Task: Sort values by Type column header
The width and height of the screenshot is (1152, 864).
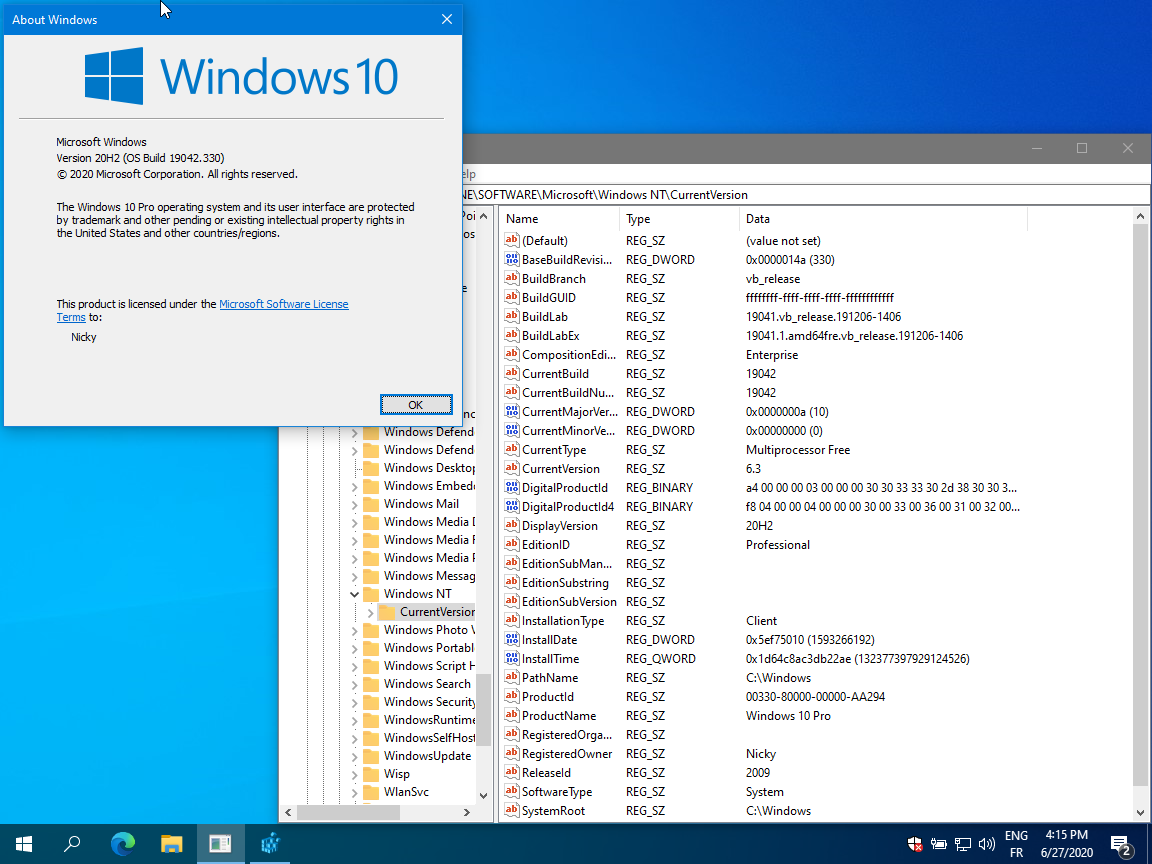Action: click(680, 219)
